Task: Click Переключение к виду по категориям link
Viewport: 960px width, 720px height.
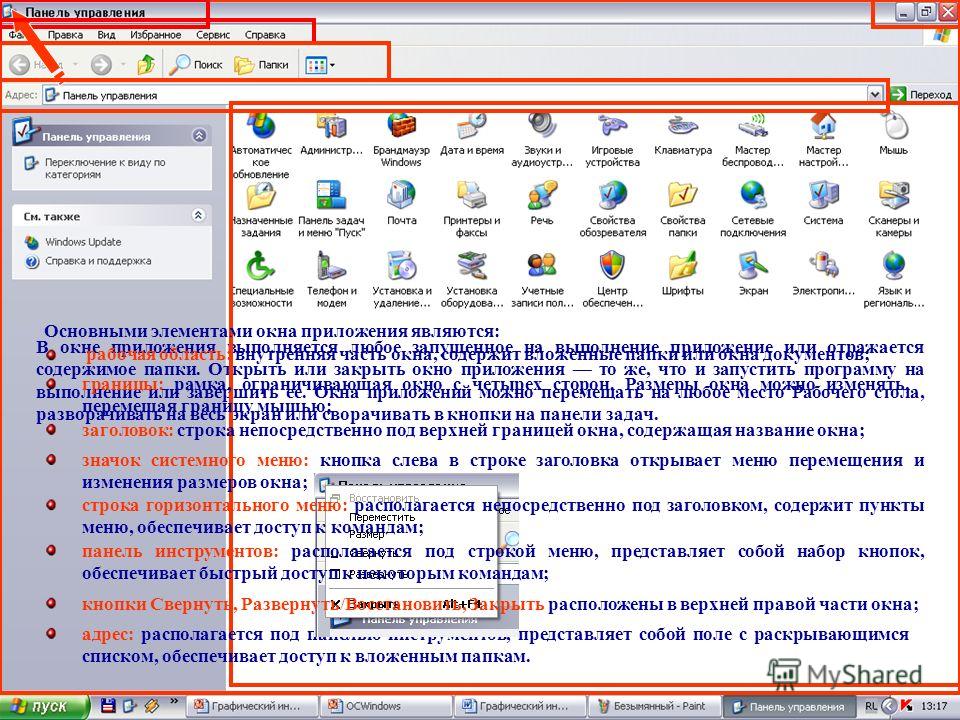Action: [x=105, y=168]
